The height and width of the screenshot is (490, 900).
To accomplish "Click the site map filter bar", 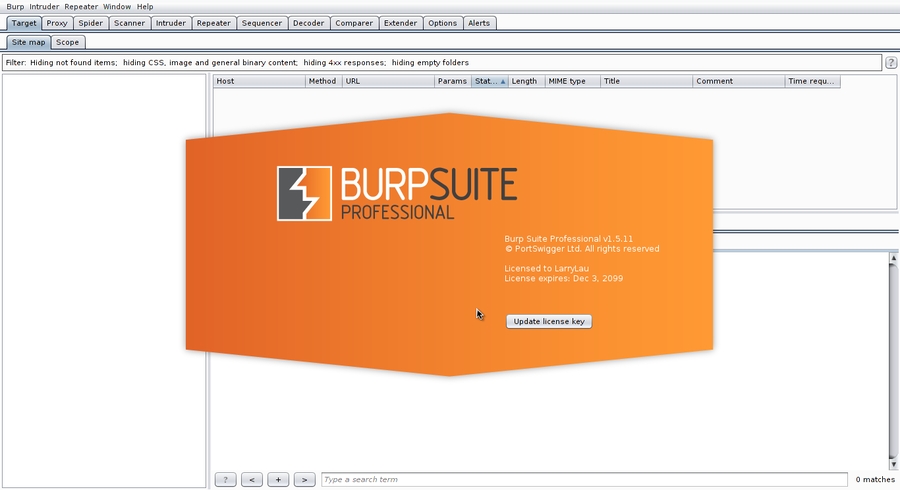I will click(x=441, y=63).
